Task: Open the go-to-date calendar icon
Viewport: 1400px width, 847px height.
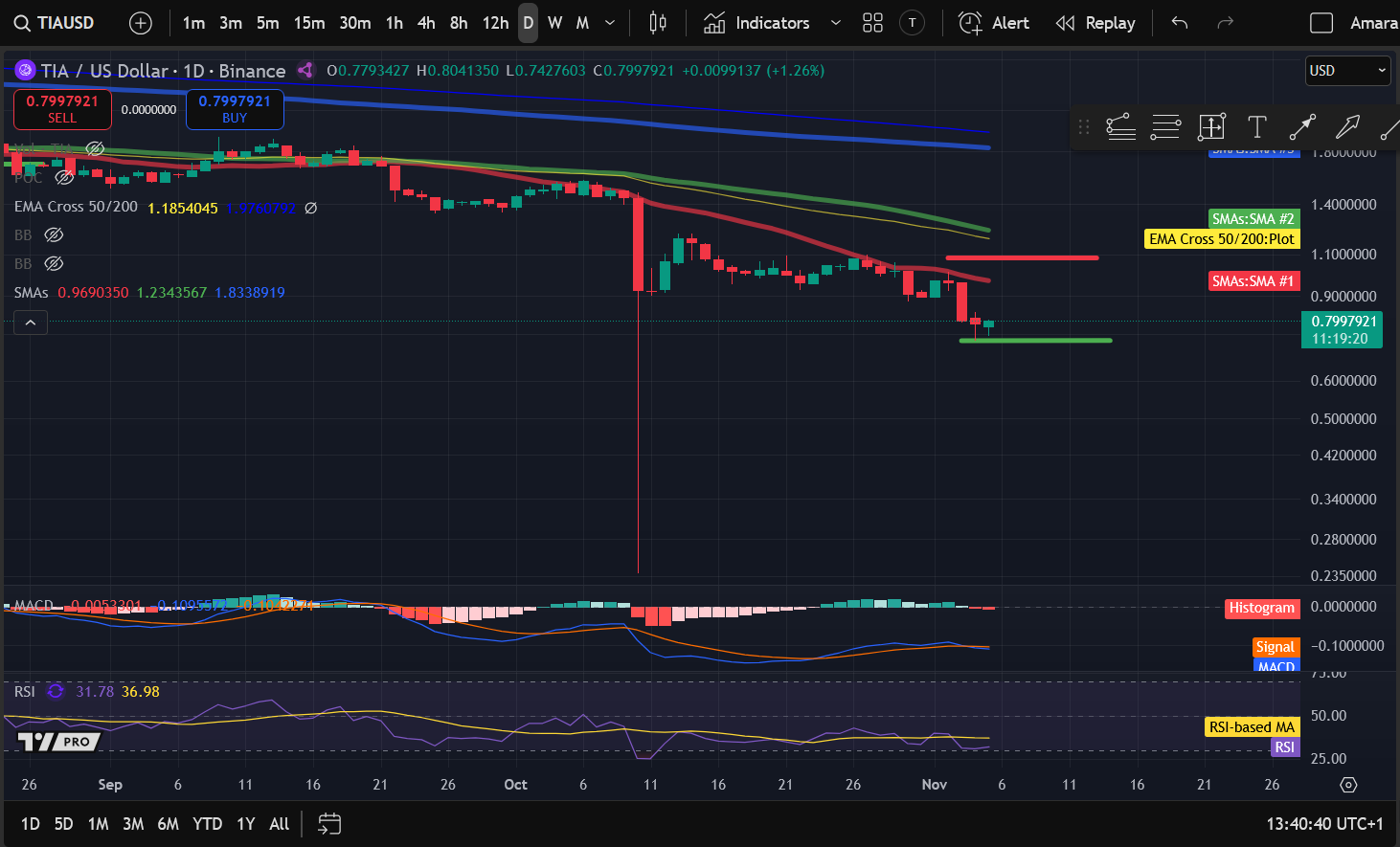Action: [329, 823]
